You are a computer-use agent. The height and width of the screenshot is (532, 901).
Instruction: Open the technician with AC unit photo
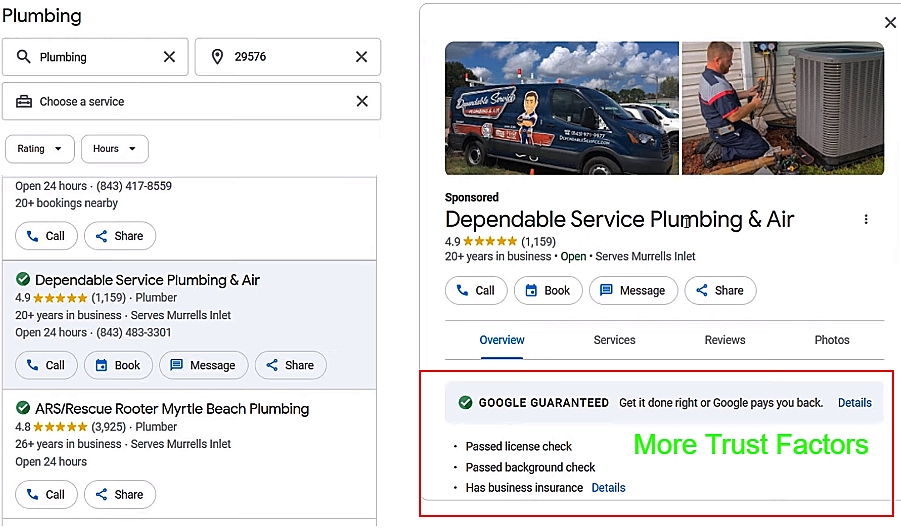pyautogui.click(x=783, y=108)
